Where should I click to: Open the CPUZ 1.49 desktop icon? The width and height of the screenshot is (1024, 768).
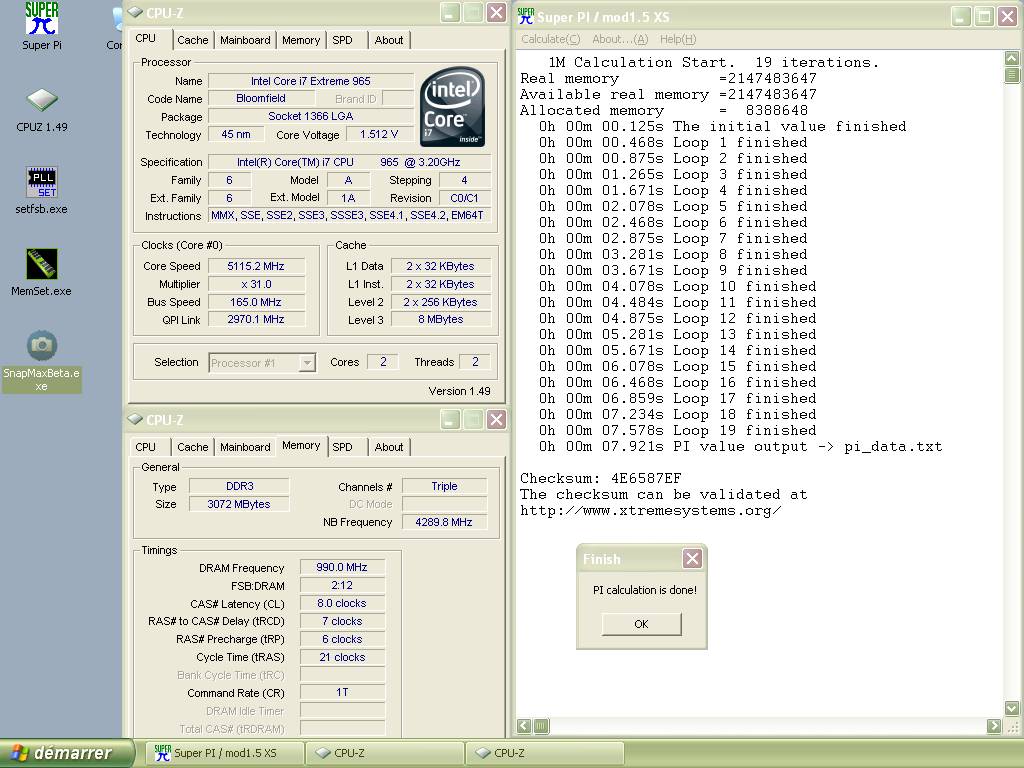click(42, 109)
